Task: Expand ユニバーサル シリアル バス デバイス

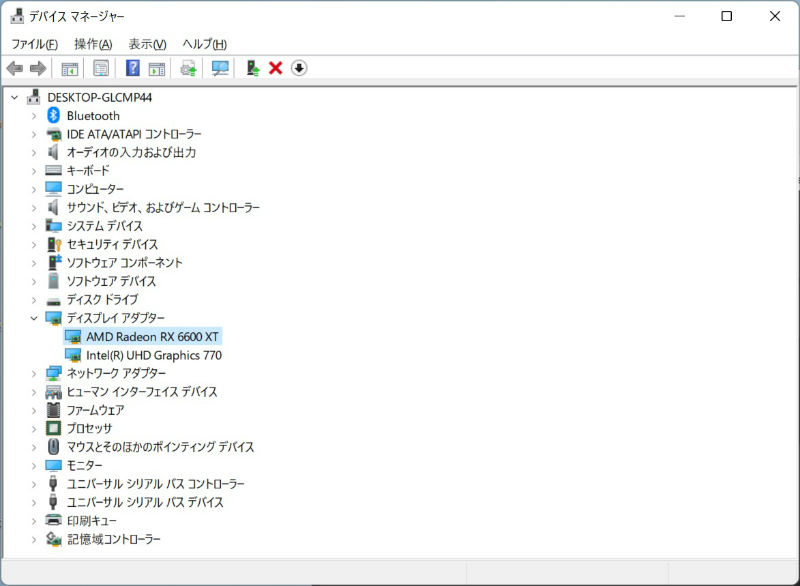Action: tap(34, 502)
